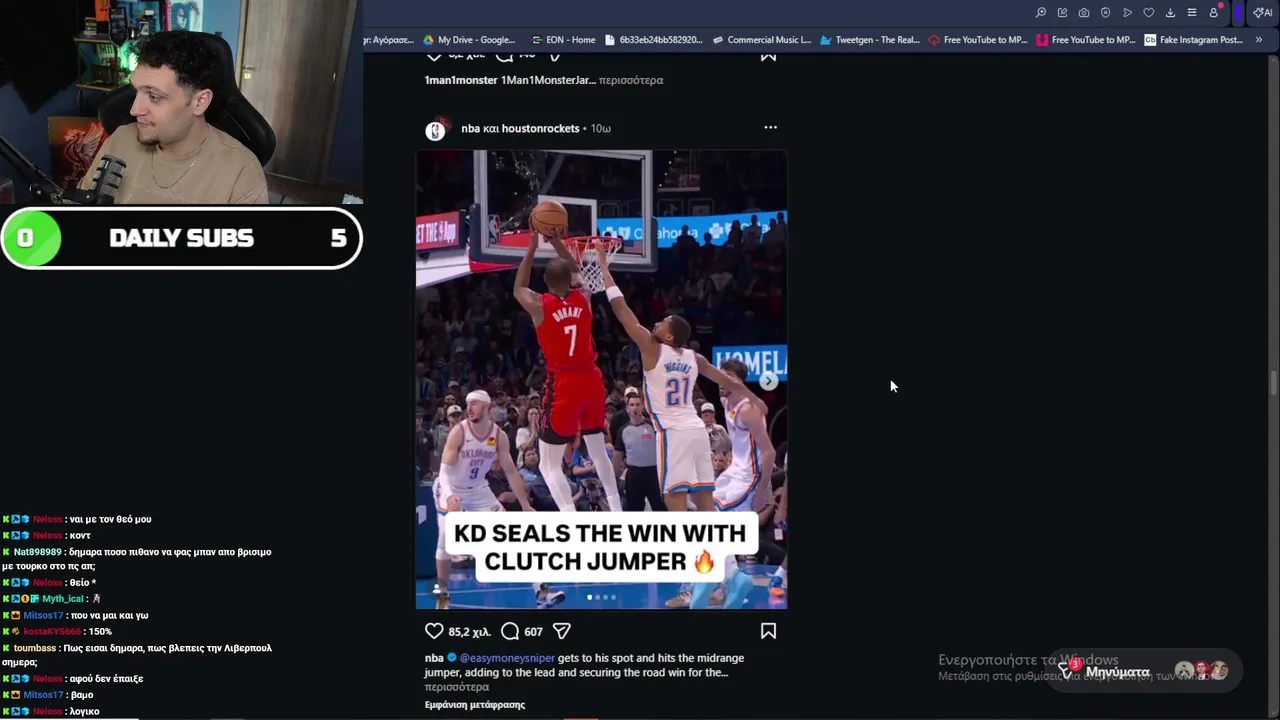
Task: Click the KD SEALS THE WIN caption overlay
Action: [x=600, y=548]
